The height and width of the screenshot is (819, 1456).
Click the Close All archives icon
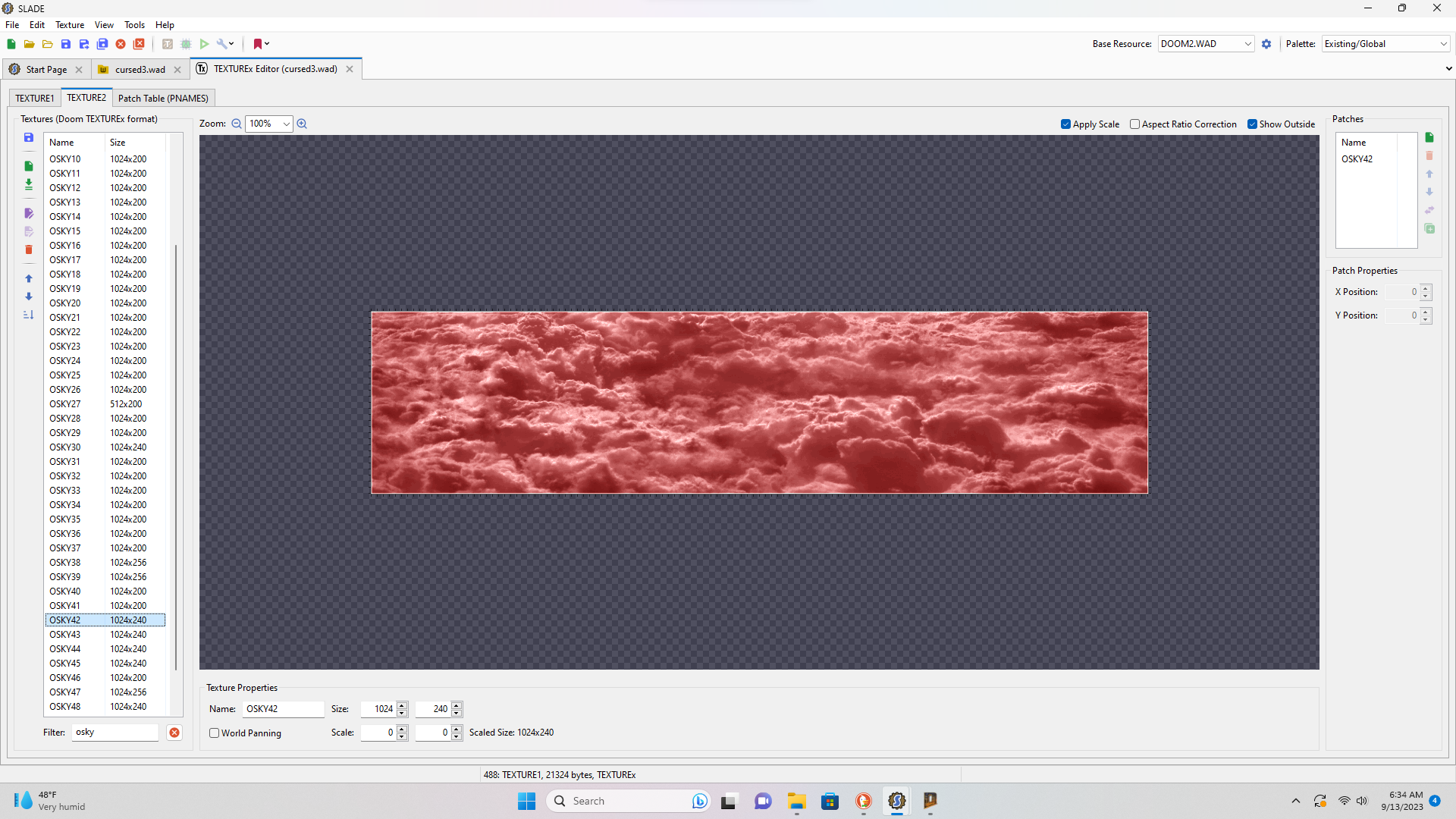pyautogui.click(x=139, y=44)
